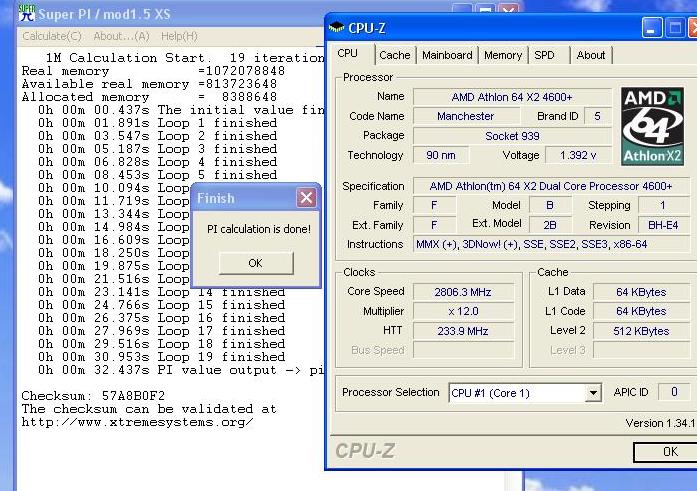Switch to the About tab in CPU-Z
This screenshot has height=491, width=697.
click(591, 55)
